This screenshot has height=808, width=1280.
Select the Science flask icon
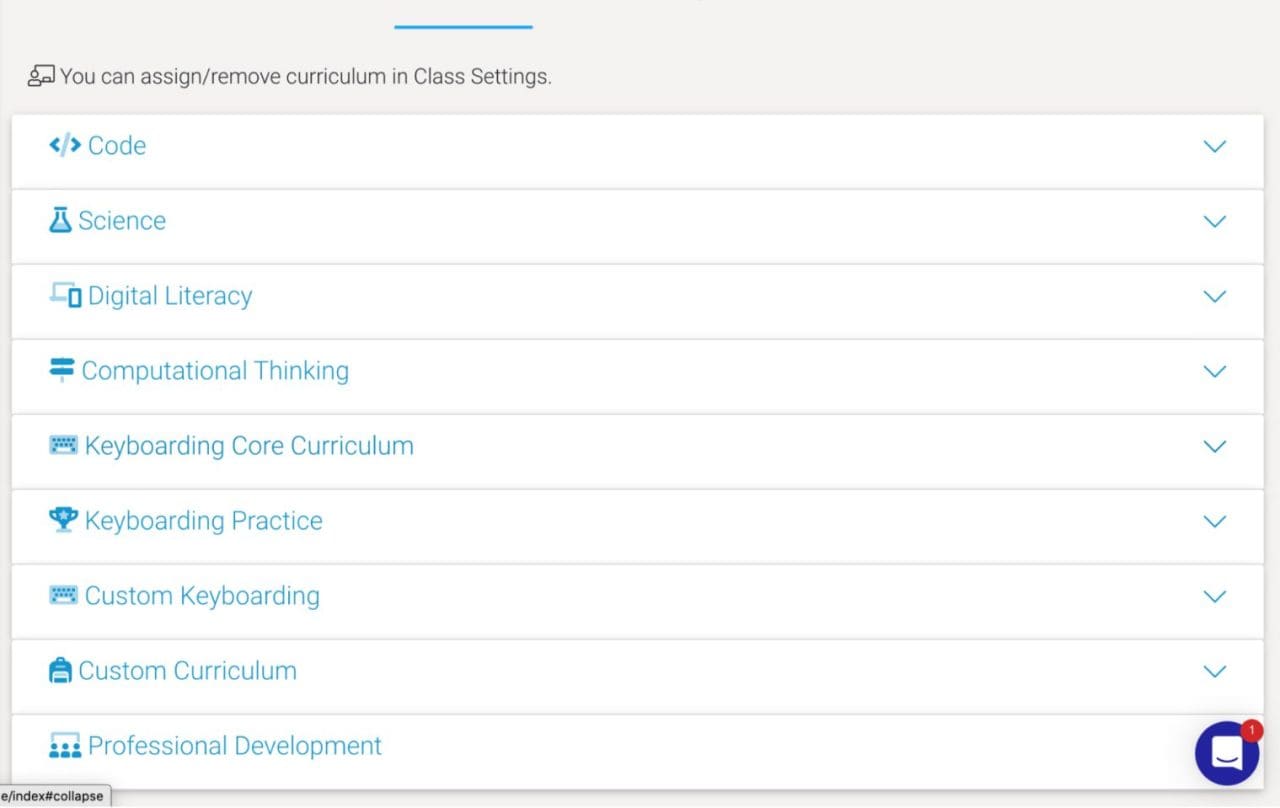click(62, 220)
